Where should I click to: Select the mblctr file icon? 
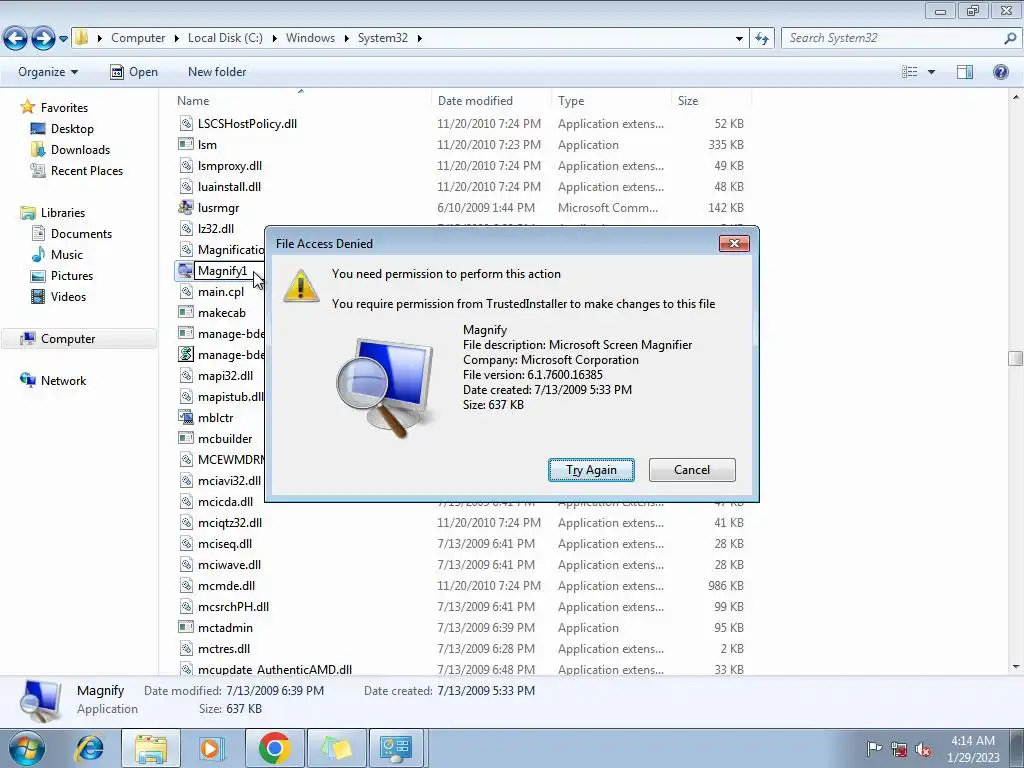(x=185, y=418)
